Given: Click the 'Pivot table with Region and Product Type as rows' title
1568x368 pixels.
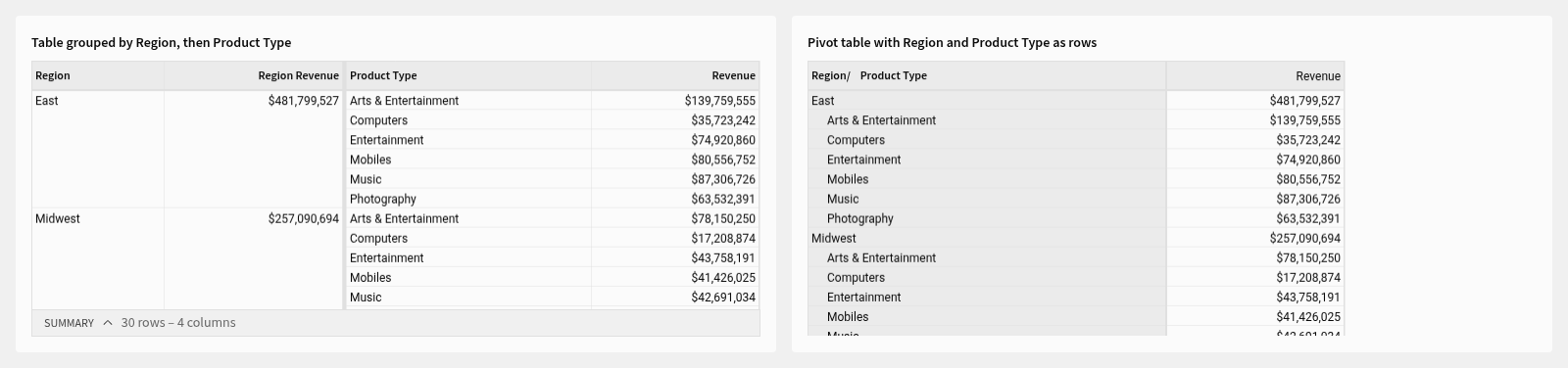Looking at the screenshot, I should click(952, 42).
